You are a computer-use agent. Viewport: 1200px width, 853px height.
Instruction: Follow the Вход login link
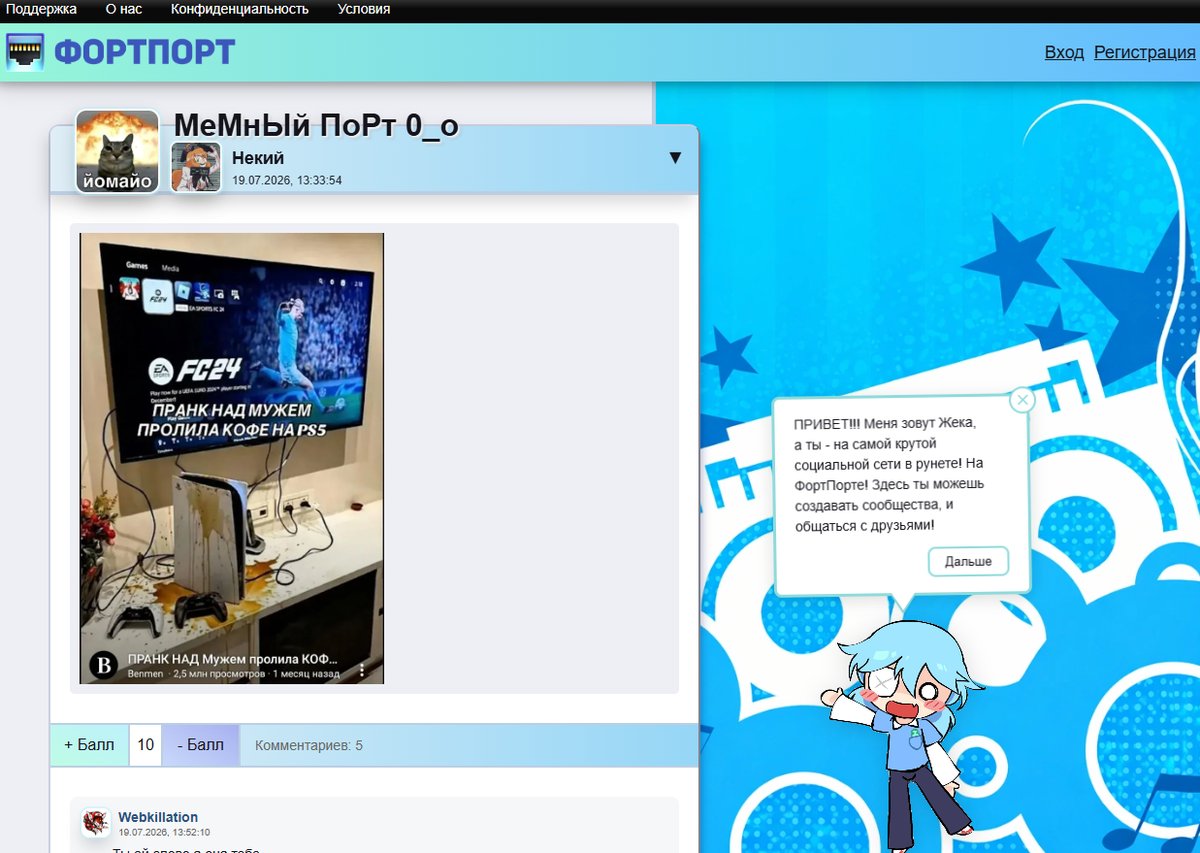tap(1064, 52)
